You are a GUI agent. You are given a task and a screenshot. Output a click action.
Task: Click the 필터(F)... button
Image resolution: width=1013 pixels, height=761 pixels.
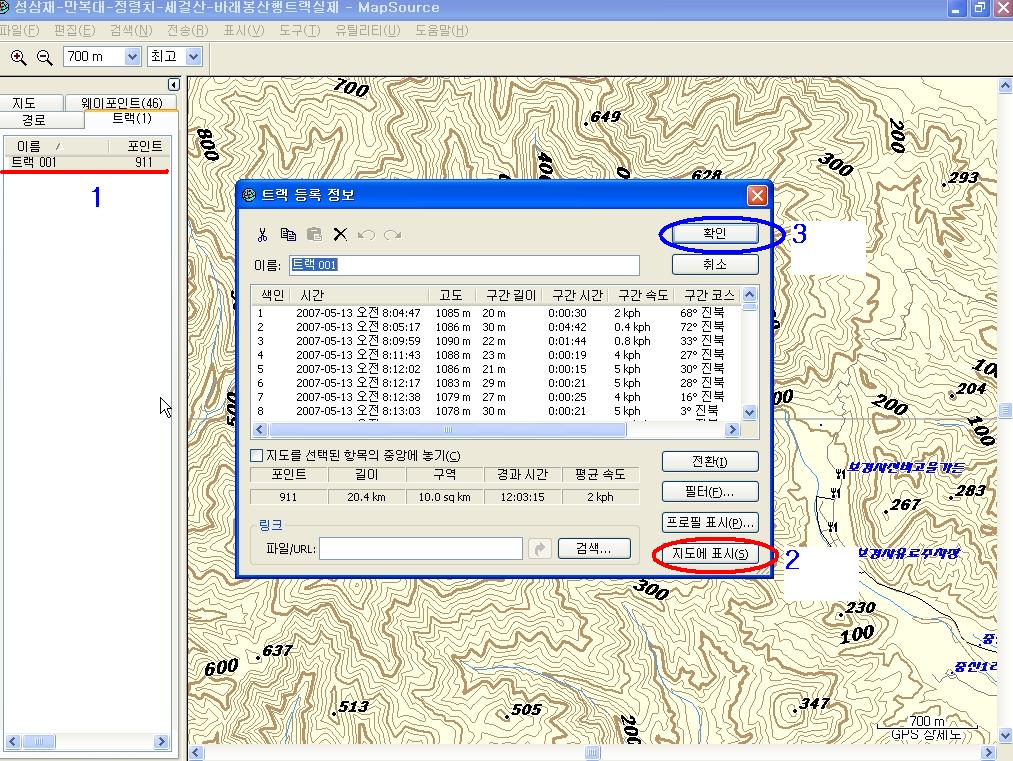pyautogui.click(x=710, y=492)
